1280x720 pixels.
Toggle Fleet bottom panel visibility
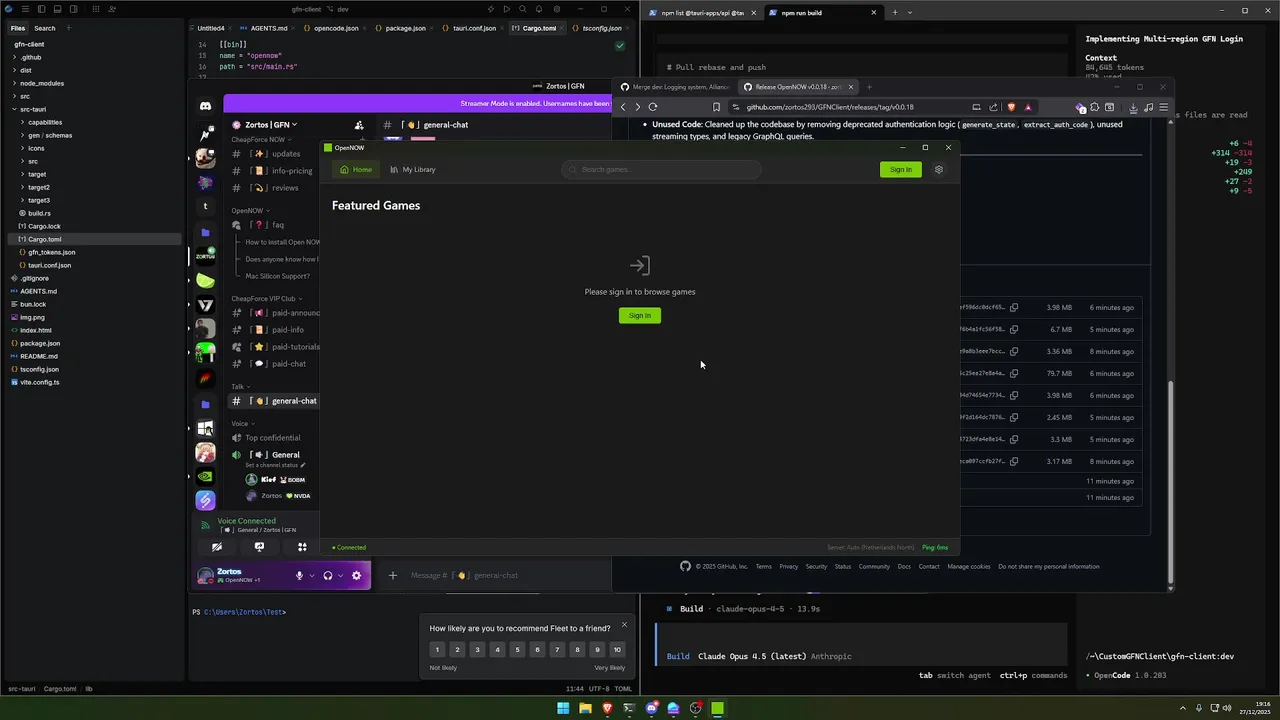(58, 9)
